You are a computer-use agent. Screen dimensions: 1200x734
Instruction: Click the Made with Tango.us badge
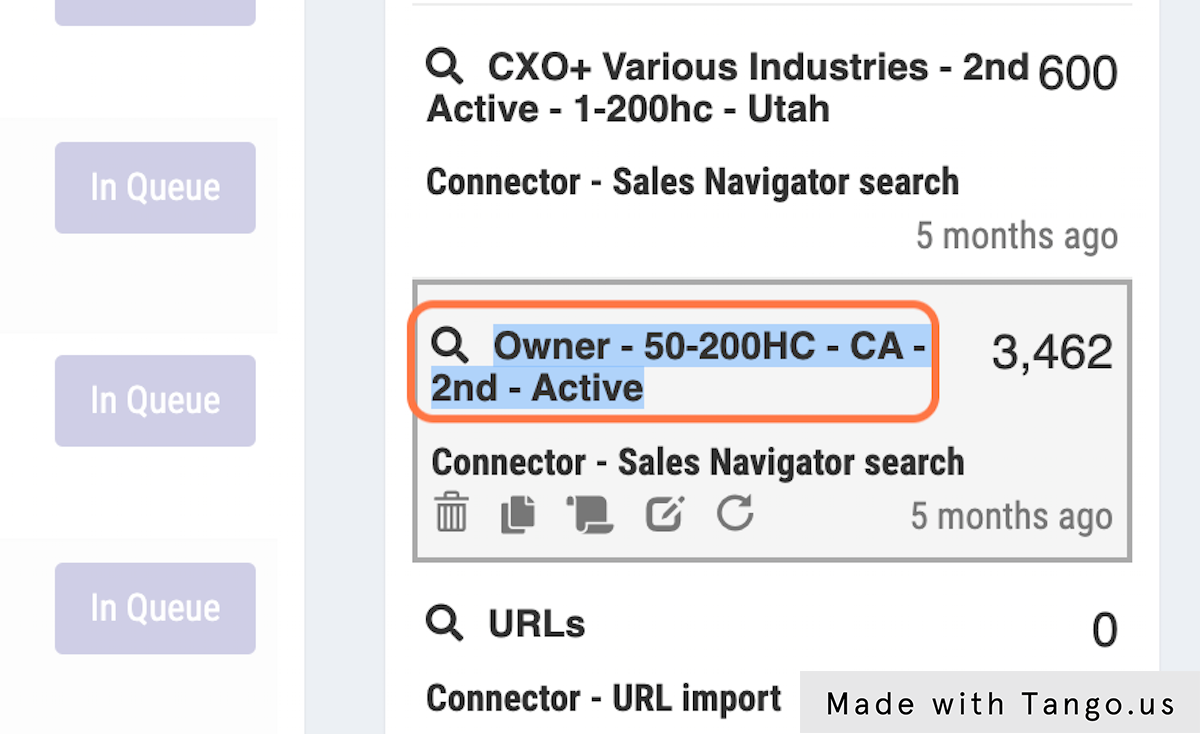1000,703
